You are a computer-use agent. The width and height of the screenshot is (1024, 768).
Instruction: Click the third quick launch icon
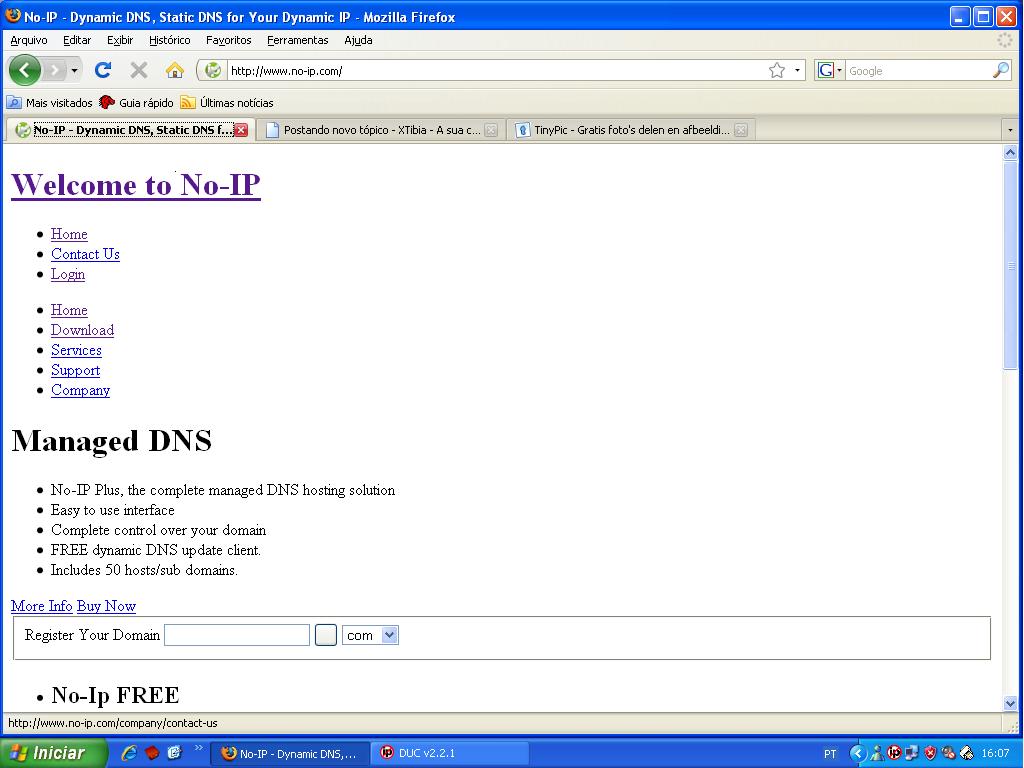pos(174,753)
